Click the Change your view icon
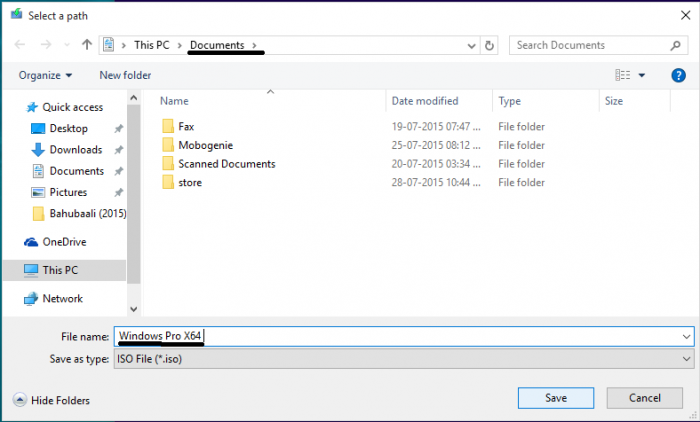This screenshot has height=422, width=700. 623,75
